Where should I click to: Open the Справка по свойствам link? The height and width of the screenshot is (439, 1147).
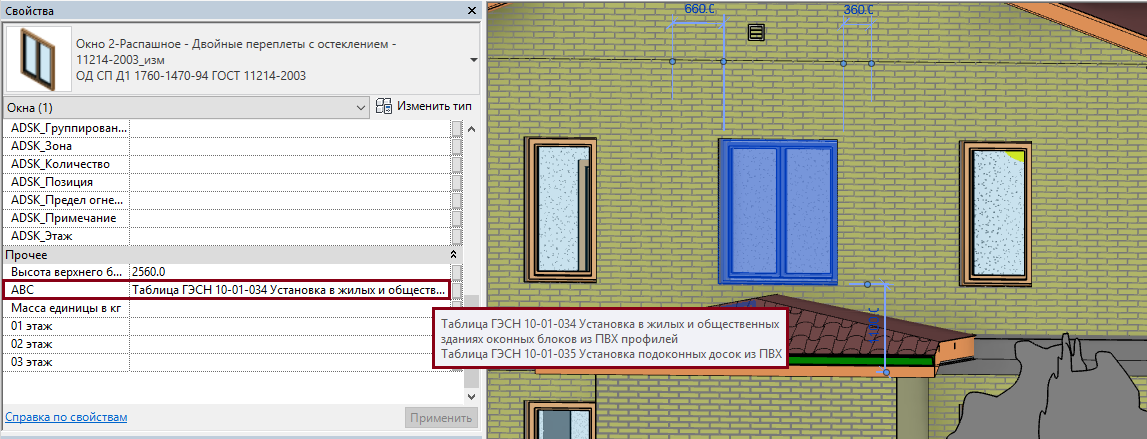pos(66,417)
